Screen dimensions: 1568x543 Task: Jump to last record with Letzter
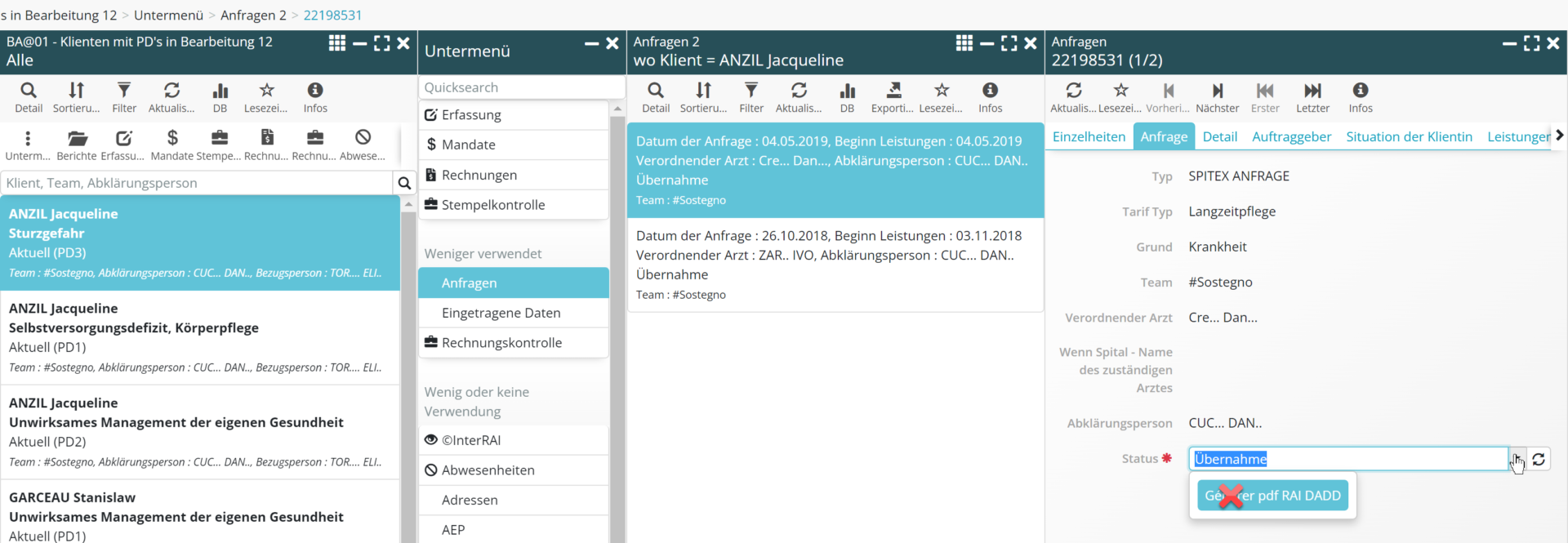click(1312, 91)
